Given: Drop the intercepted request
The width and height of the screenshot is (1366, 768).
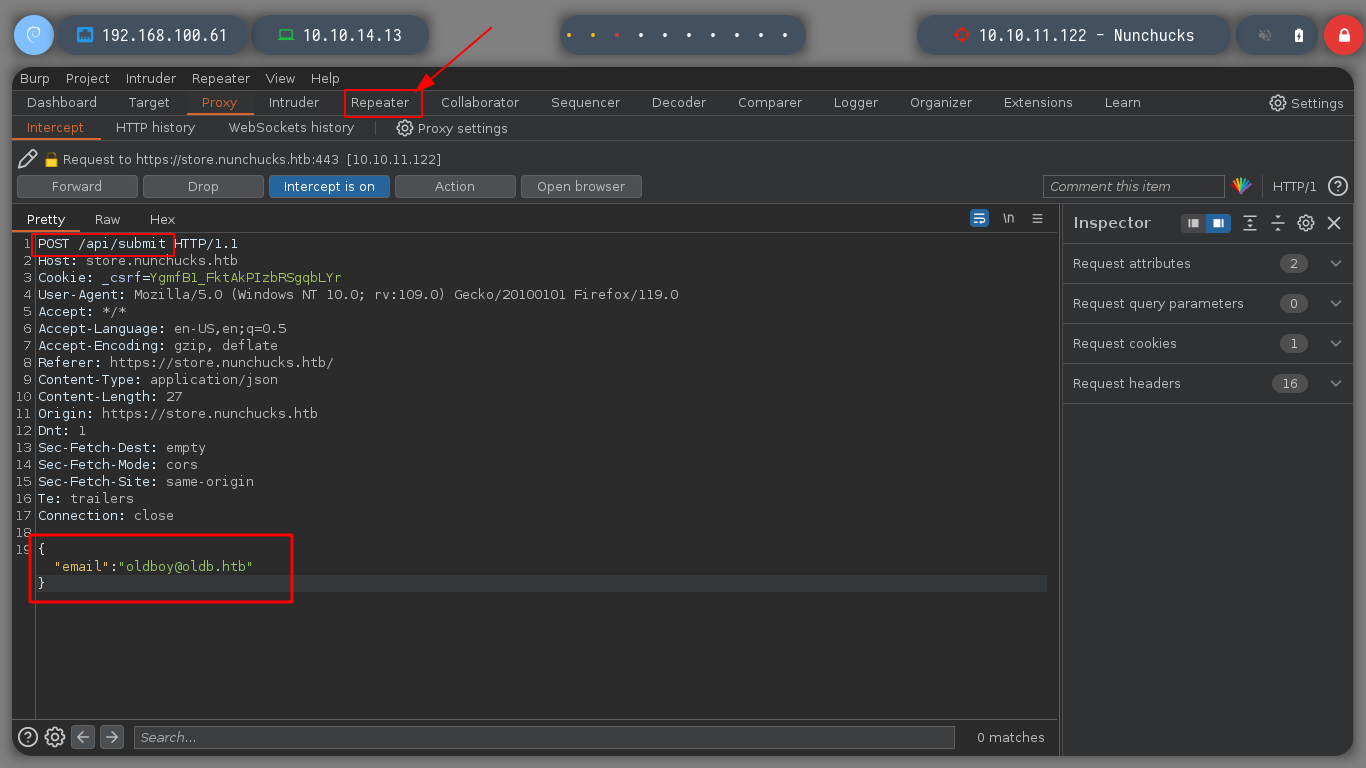Looking at the screenshot, I should coord(203,186).
